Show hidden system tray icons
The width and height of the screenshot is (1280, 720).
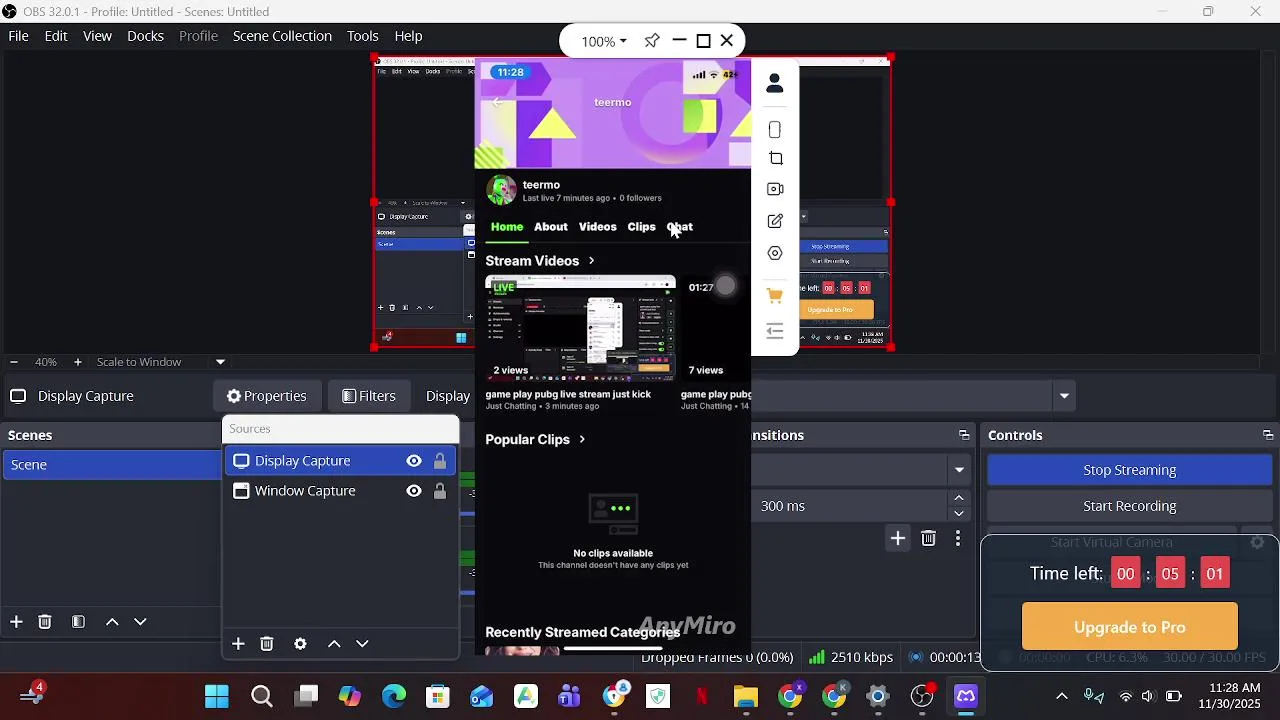pyautogui.click(x=1062, y=696)
